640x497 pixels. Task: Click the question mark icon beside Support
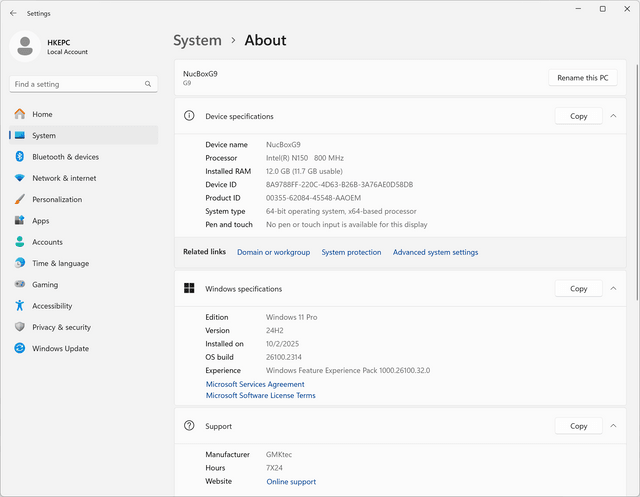click(189, 426)
